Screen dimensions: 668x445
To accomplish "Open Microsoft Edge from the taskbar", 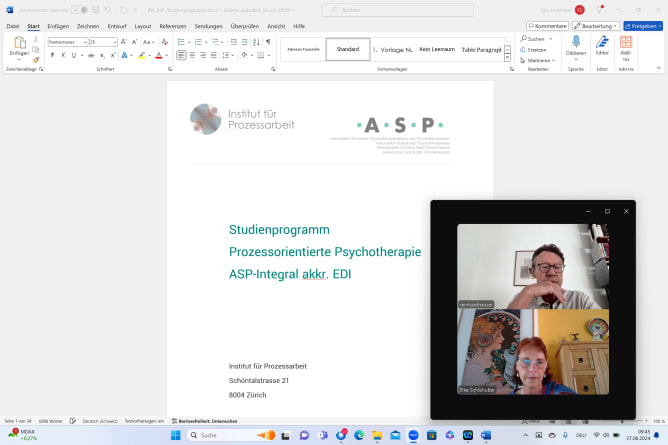I will (x=359, y=435).
